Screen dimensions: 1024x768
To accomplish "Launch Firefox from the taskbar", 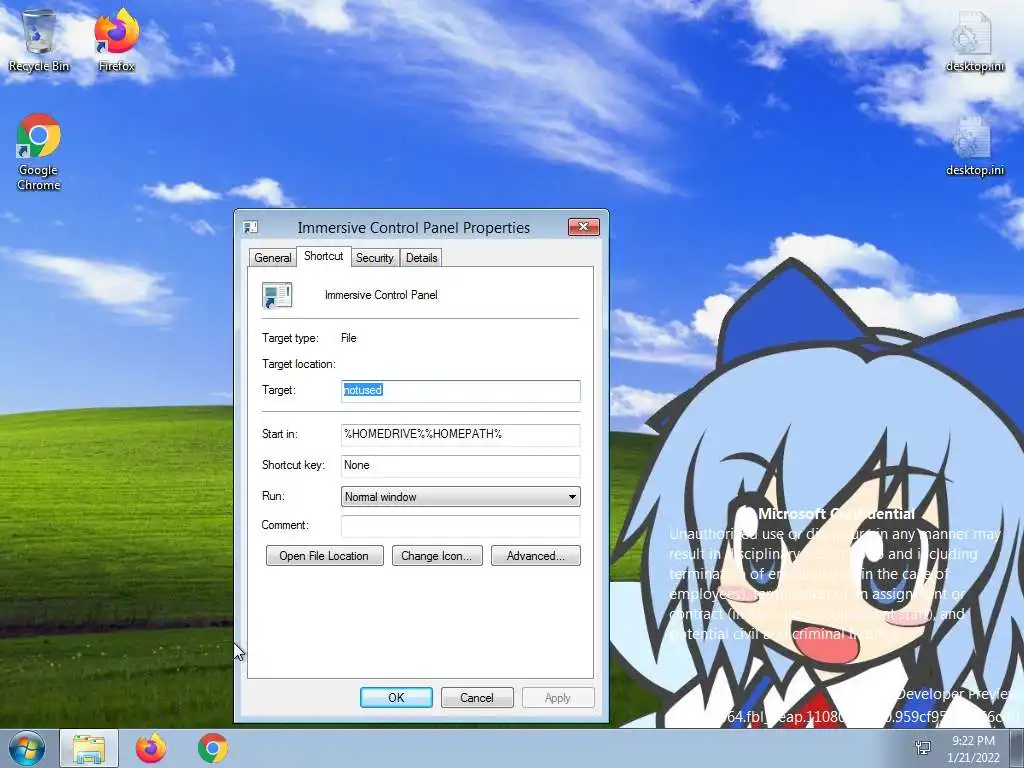I will coord(151,748).
